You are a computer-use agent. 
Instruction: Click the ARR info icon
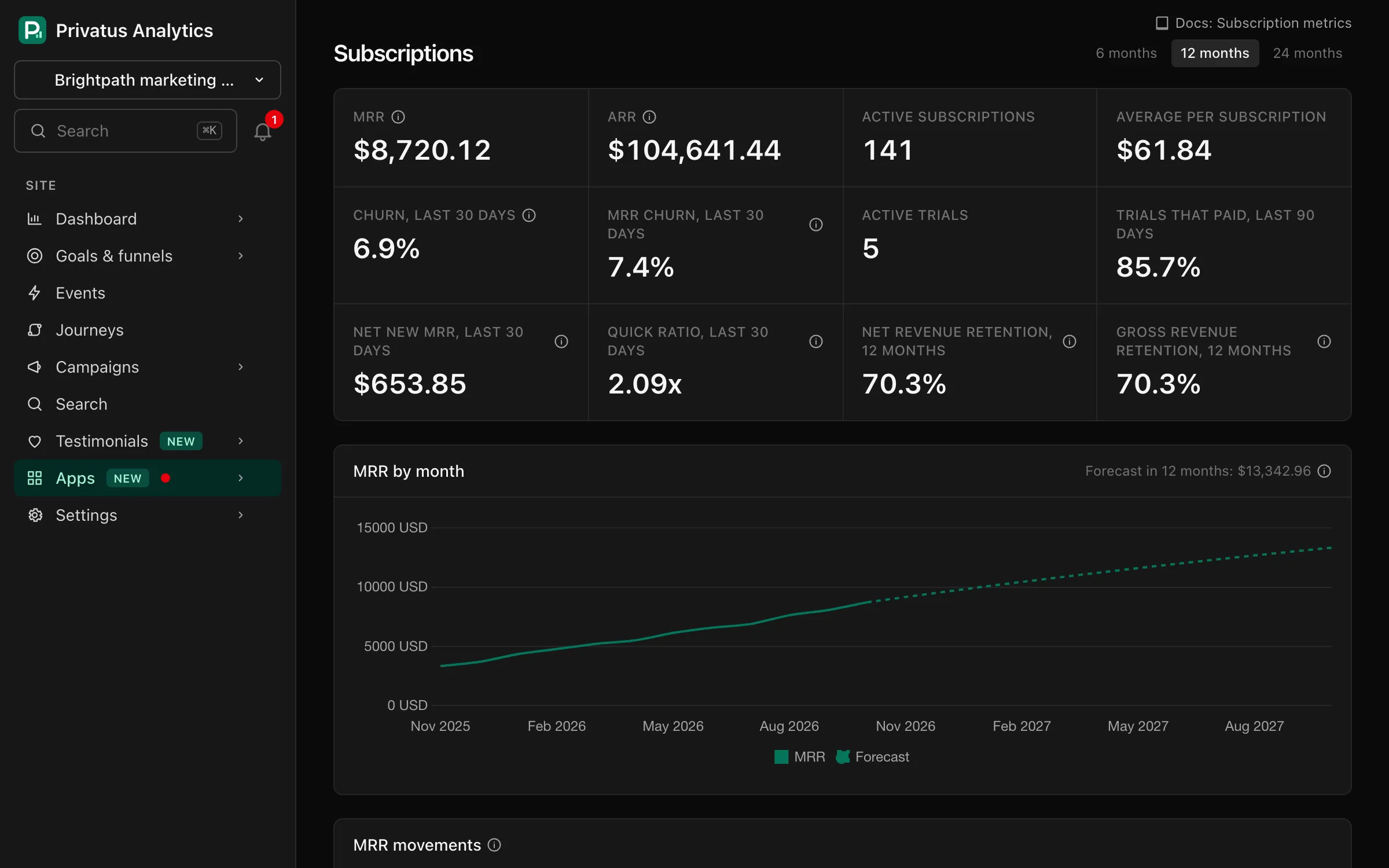click(649, 117)
